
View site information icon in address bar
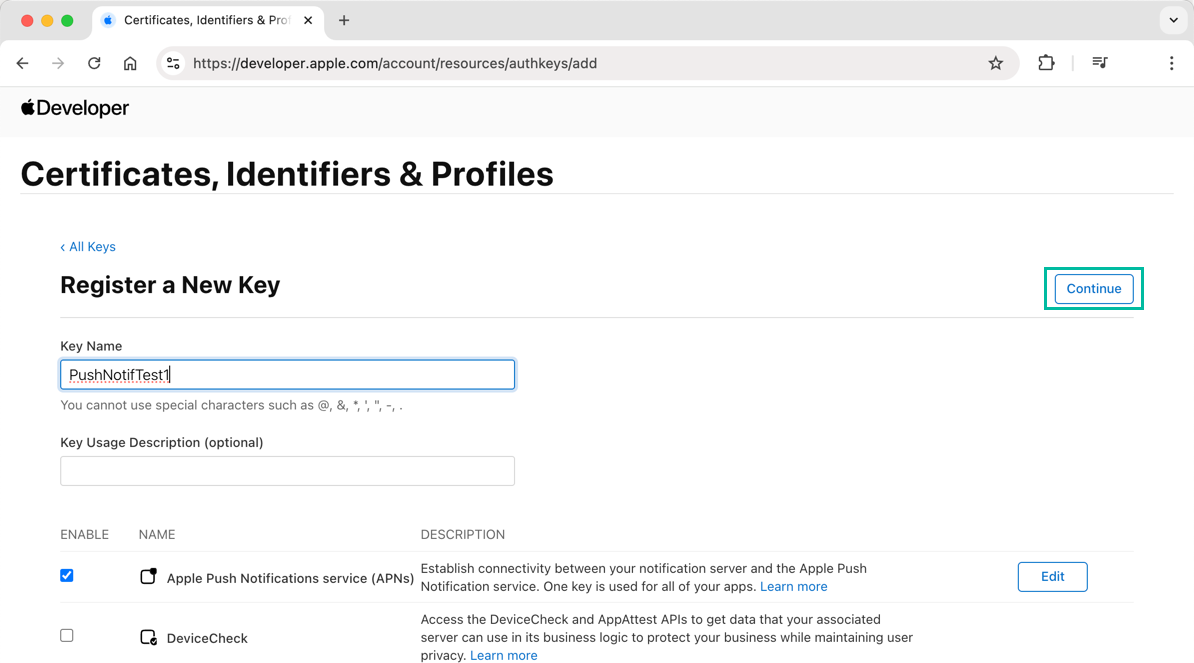tap(173, 63)
